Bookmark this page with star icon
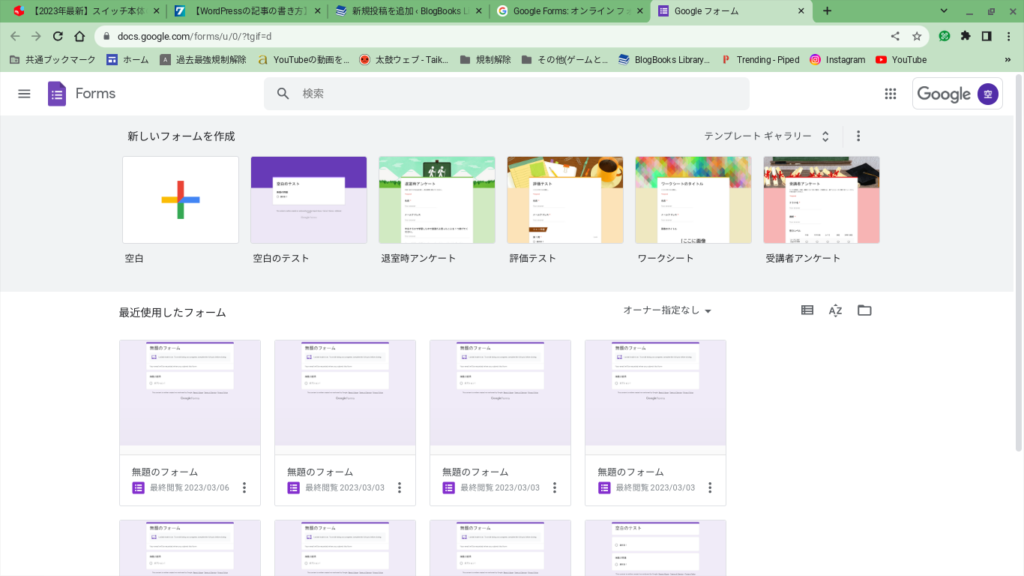The width and height of the screenshot is (1024, 576). [x=917, y=36]
